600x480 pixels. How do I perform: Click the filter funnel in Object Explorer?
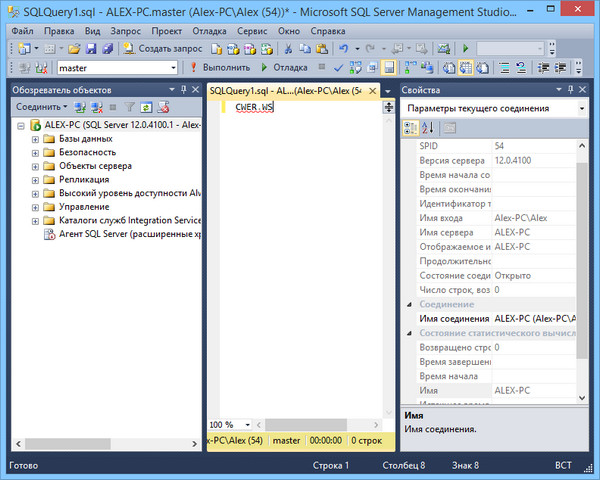pyautogui.click(x=129, y=106)
